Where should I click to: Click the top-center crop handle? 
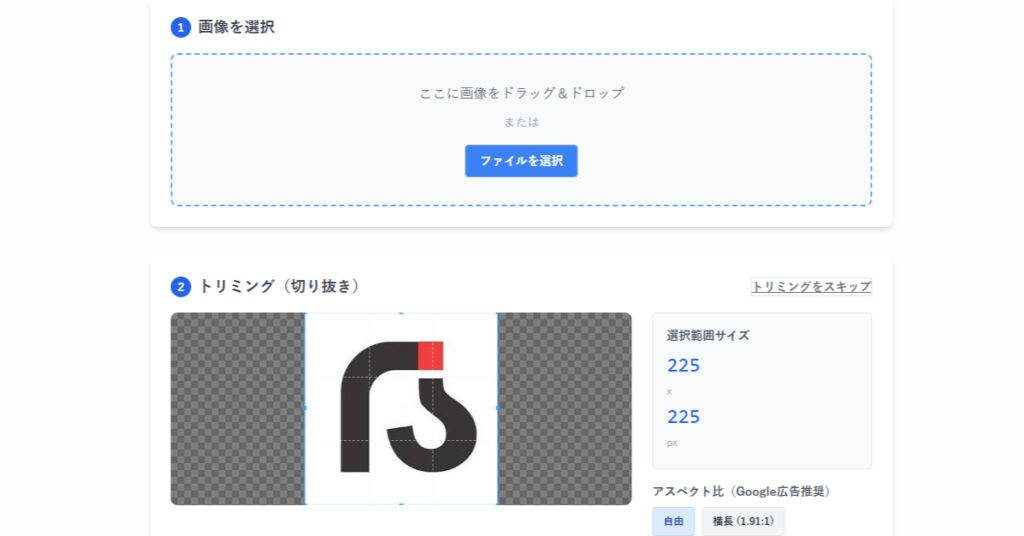coord(401,314)
